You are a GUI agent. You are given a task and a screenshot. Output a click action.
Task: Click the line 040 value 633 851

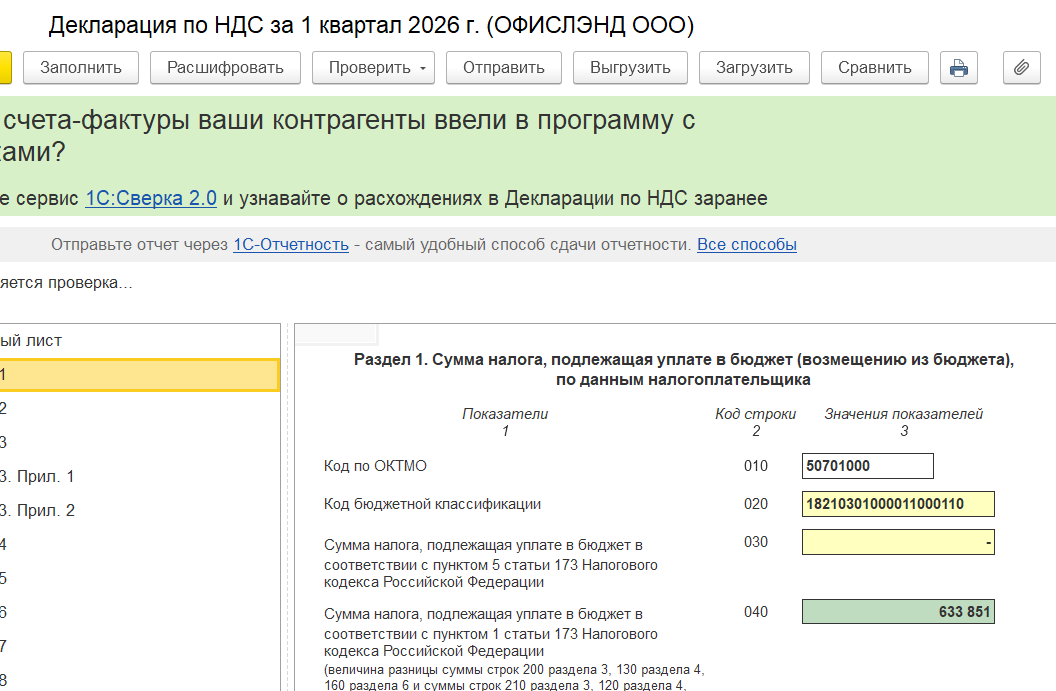pyautogui.click(x=898, y=612)
